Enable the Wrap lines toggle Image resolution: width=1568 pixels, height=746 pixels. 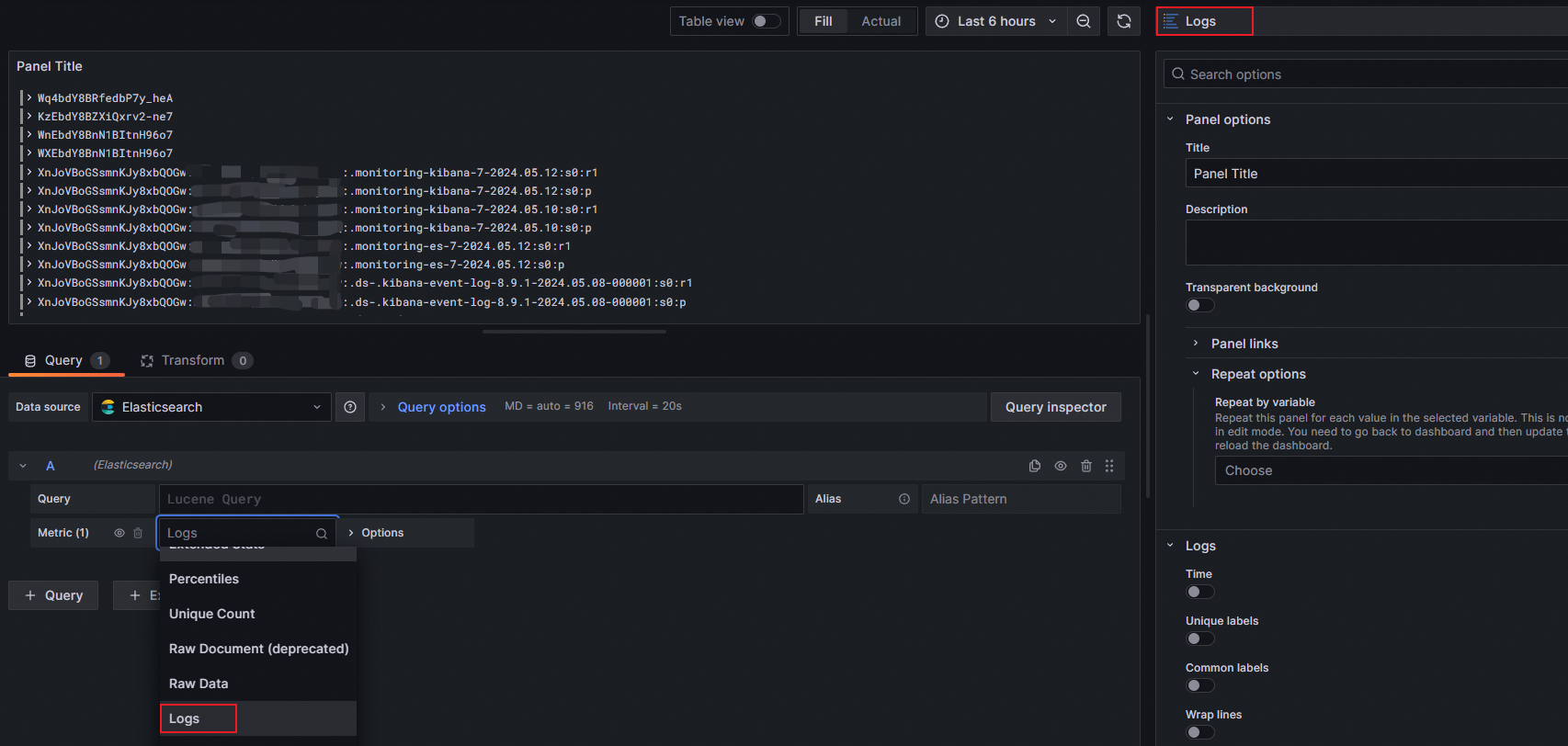click(x=1200, y=732)
